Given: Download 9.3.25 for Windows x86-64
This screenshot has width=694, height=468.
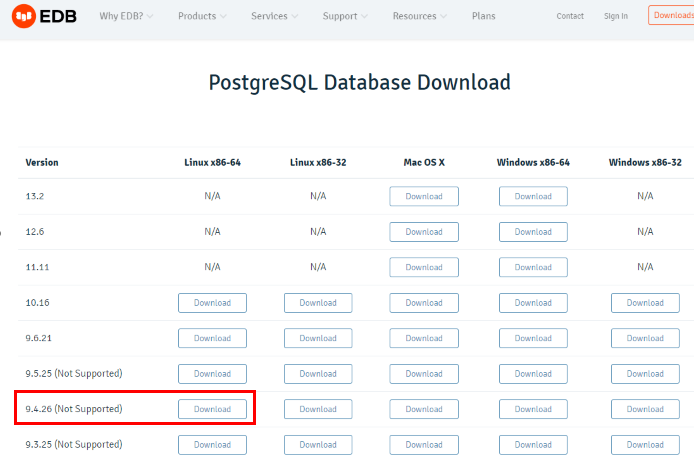Looking at the screenshot, I should point(533,445).
